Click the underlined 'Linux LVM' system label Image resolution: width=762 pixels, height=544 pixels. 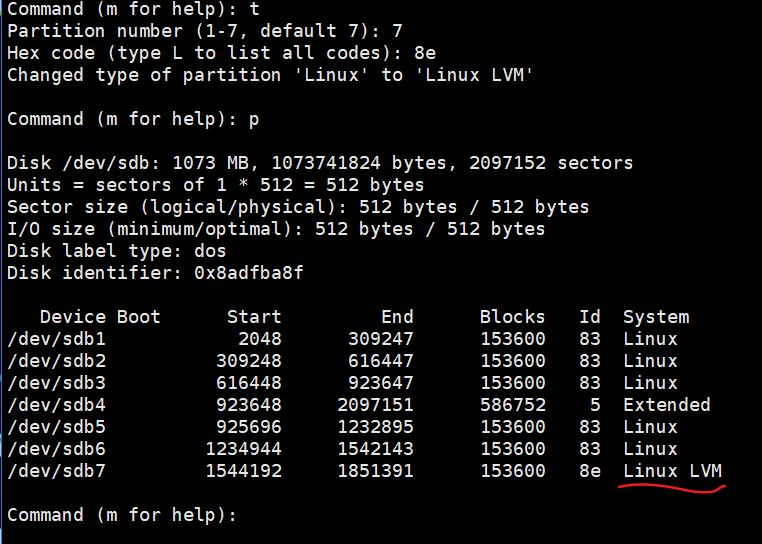coord(673,471)
